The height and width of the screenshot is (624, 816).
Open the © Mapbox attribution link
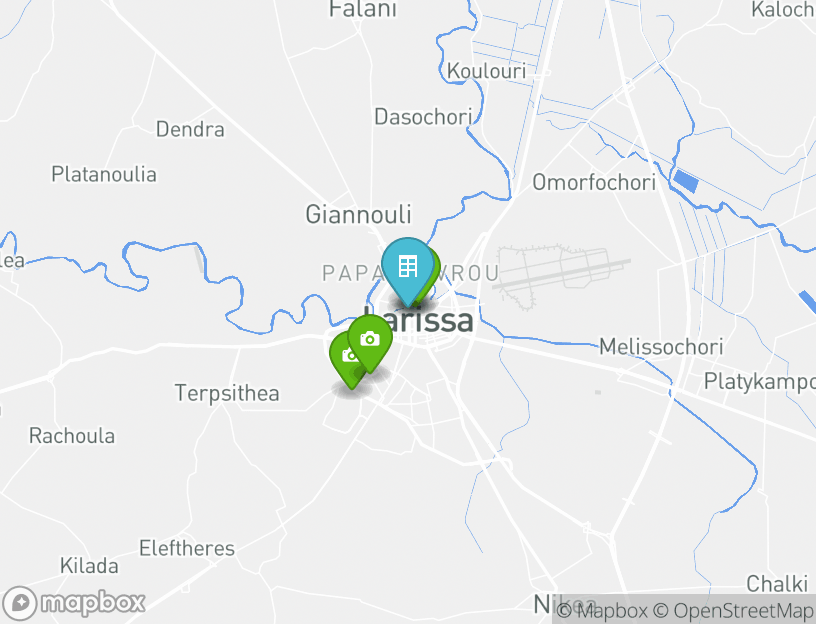click(x=602, y=610)
